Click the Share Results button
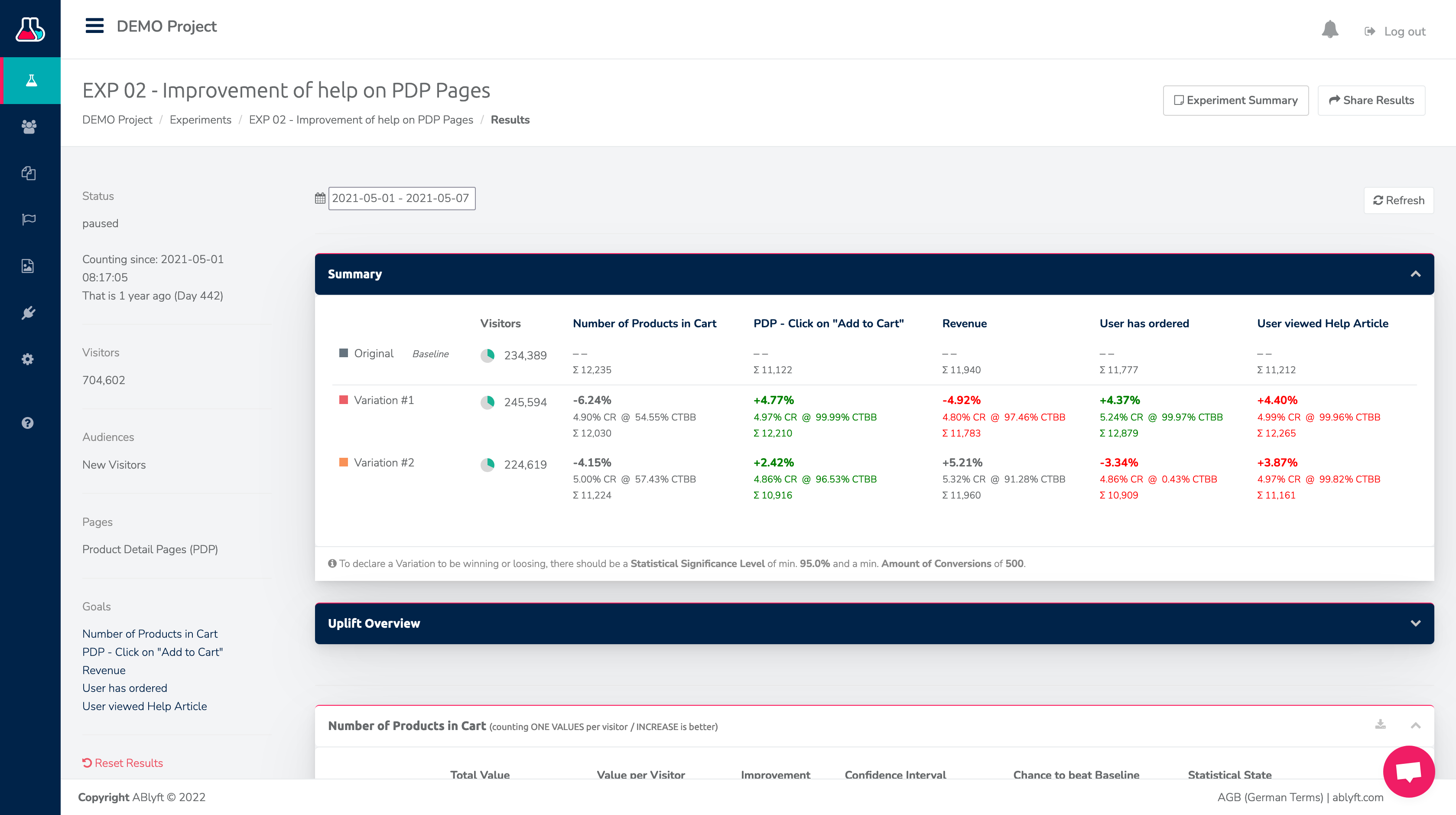This screenshot has height=815, width=1456. pos(1371,101)
